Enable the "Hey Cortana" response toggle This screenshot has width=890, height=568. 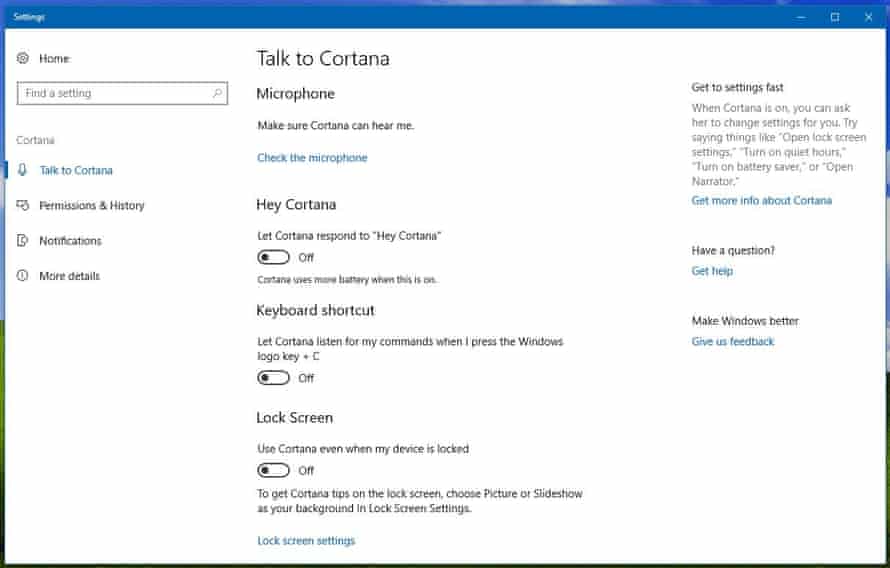tap(273, 258)
